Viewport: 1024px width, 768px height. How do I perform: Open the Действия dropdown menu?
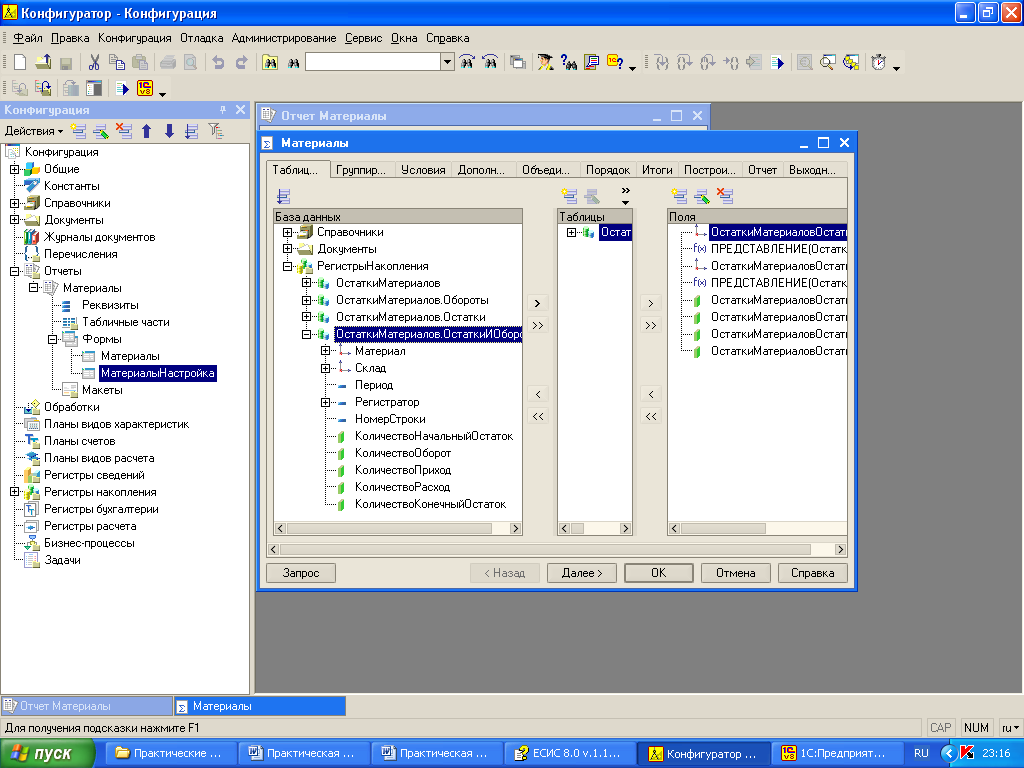[34, 131]
